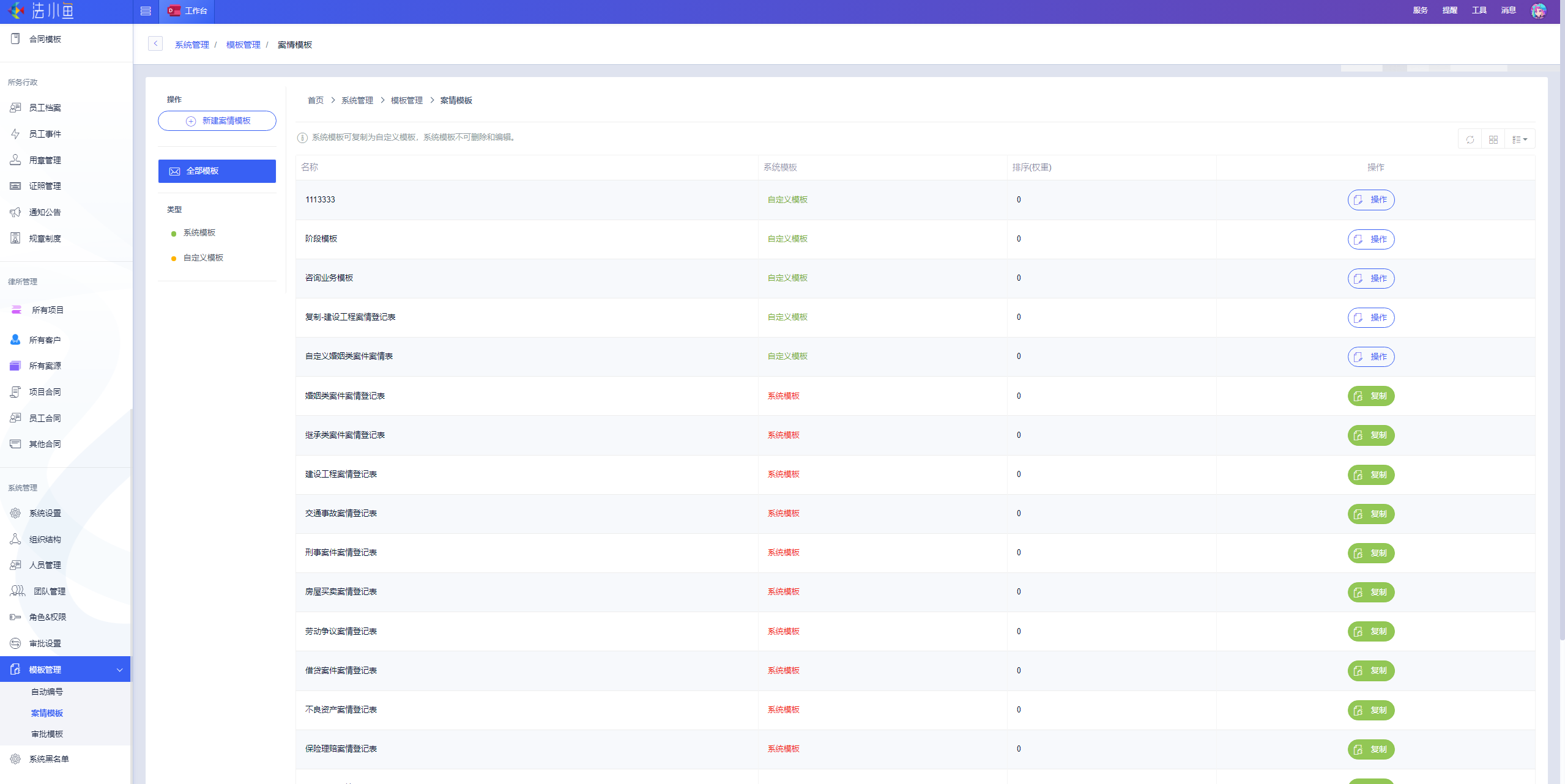Image resolution: width=1565 pixels, height=784 pixels.
Task: Click the back arrow in breadcrumb bar
Action: [155, 43]
